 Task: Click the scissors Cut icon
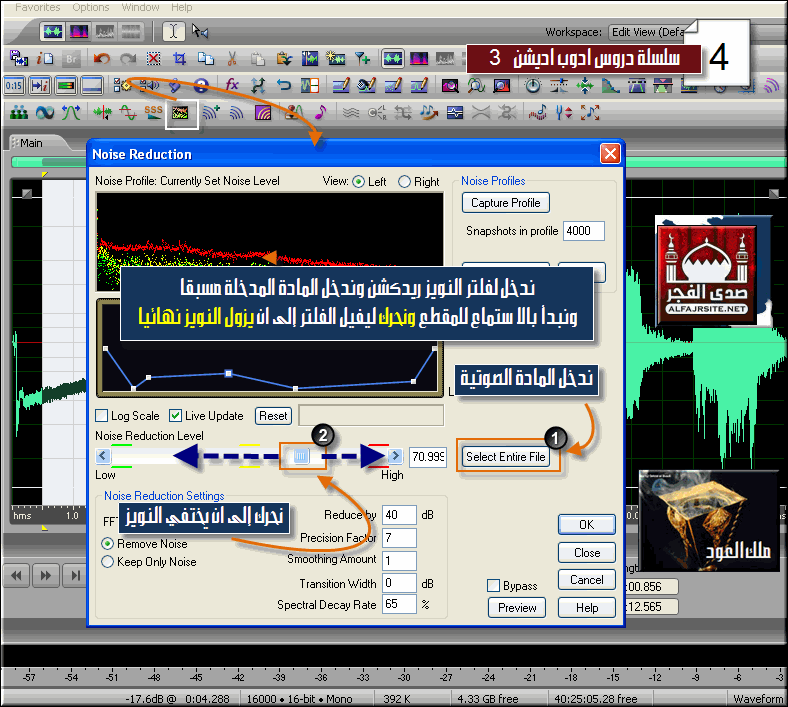tap(232, 59)
